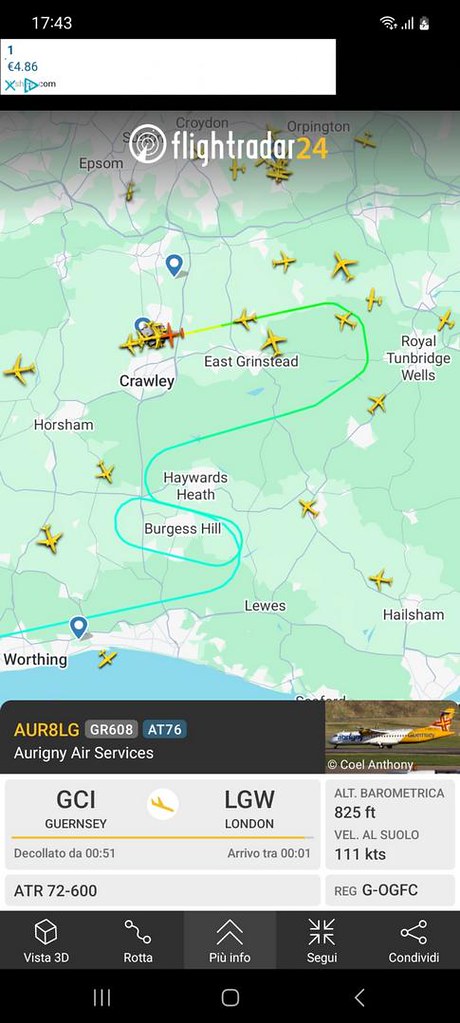
Task: Tap the Segui follow icon
Action: [x=322, y=940]
